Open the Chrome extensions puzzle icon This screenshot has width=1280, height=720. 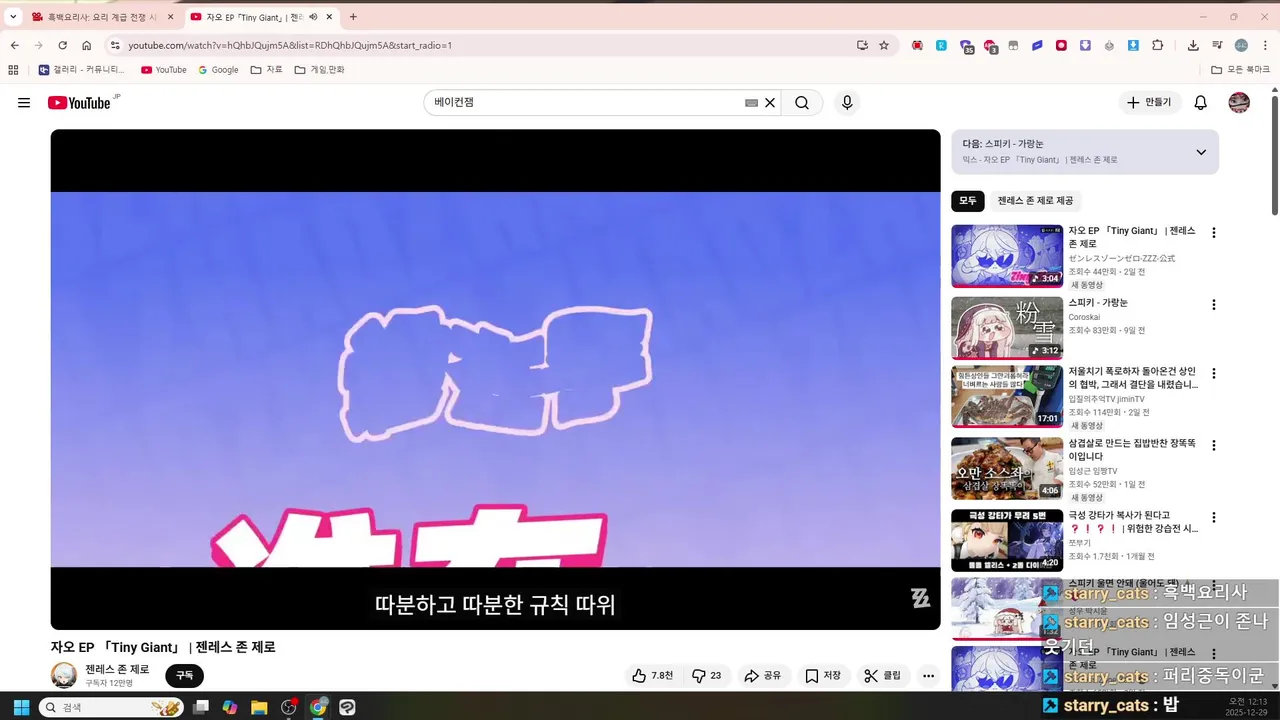[1158, 45]
